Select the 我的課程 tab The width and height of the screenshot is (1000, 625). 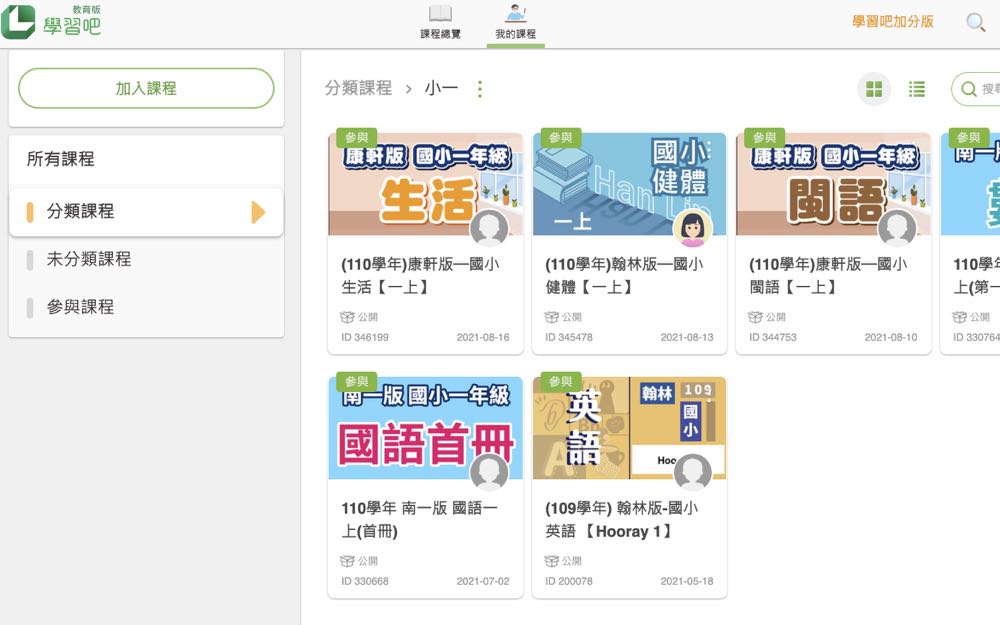(515, 23)
